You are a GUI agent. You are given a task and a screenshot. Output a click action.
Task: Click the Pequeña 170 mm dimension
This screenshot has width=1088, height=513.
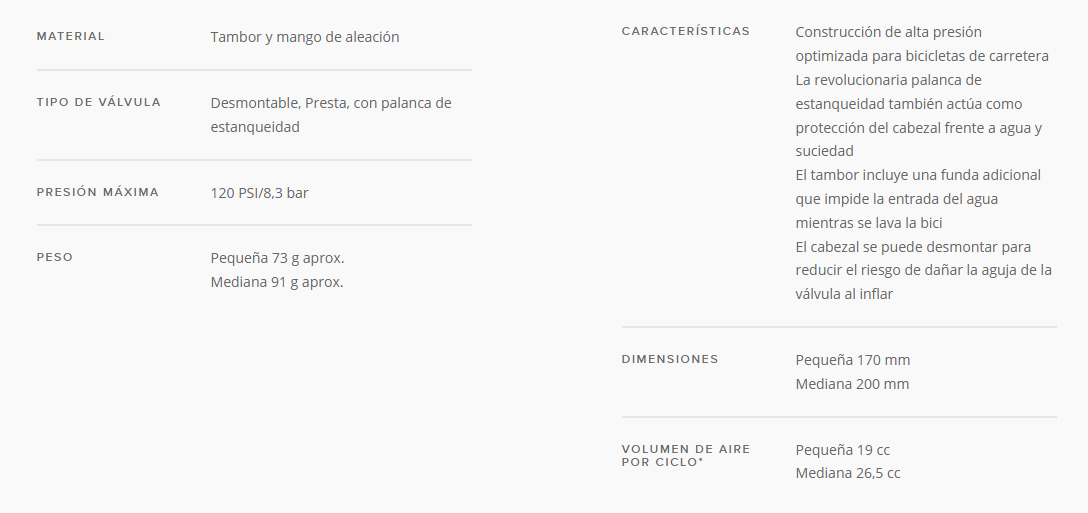(853, 360)
